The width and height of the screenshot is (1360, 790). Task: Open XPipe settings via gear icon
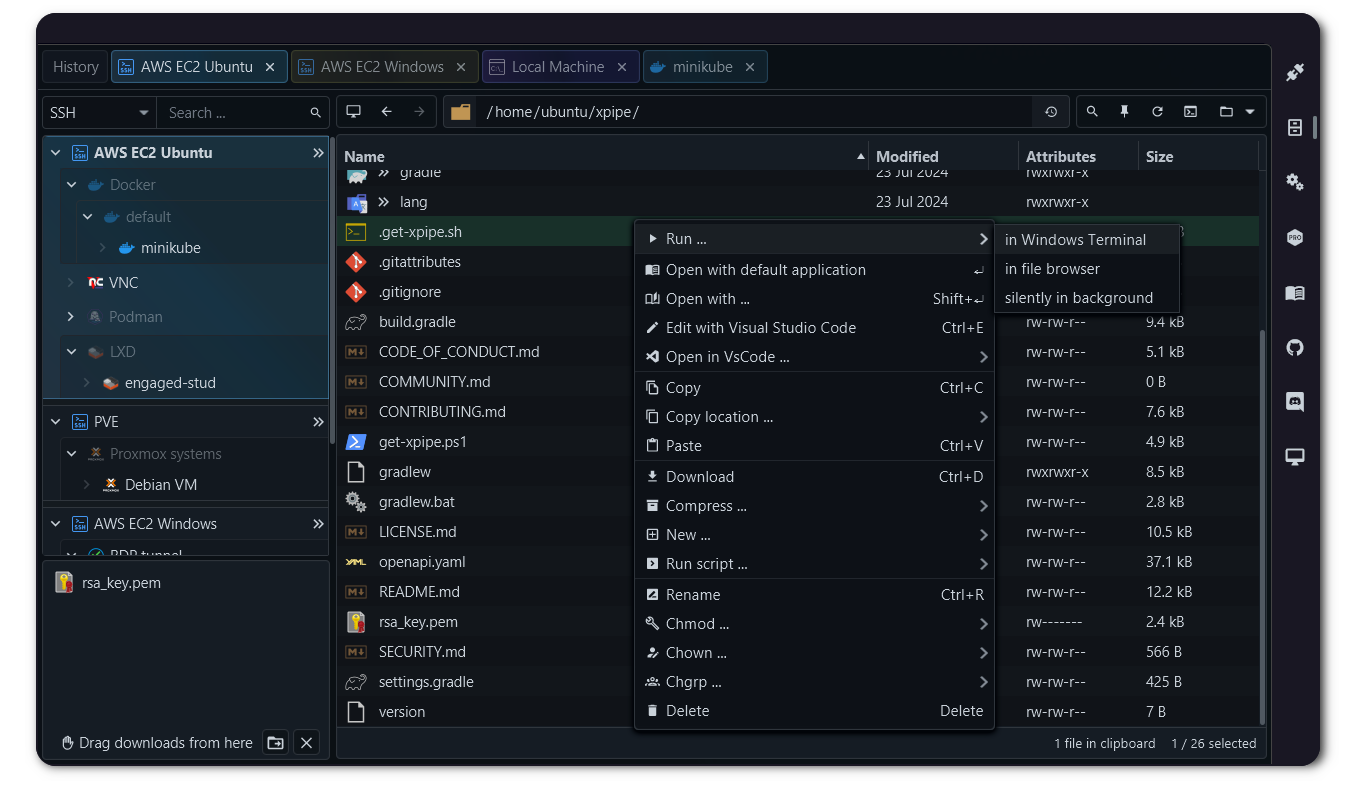pos(1294,182)
